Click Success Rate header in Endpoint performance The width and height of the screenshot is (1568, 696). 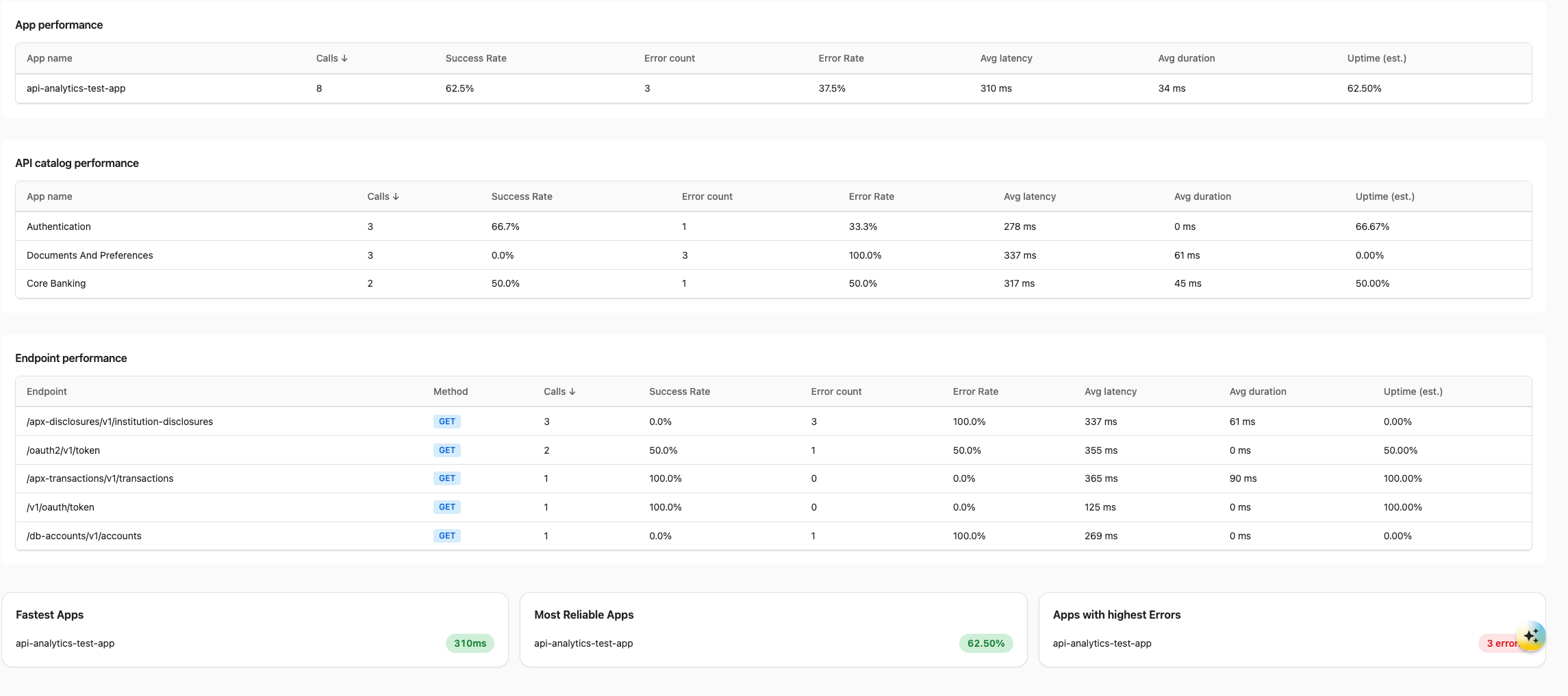tap(679, 391)
